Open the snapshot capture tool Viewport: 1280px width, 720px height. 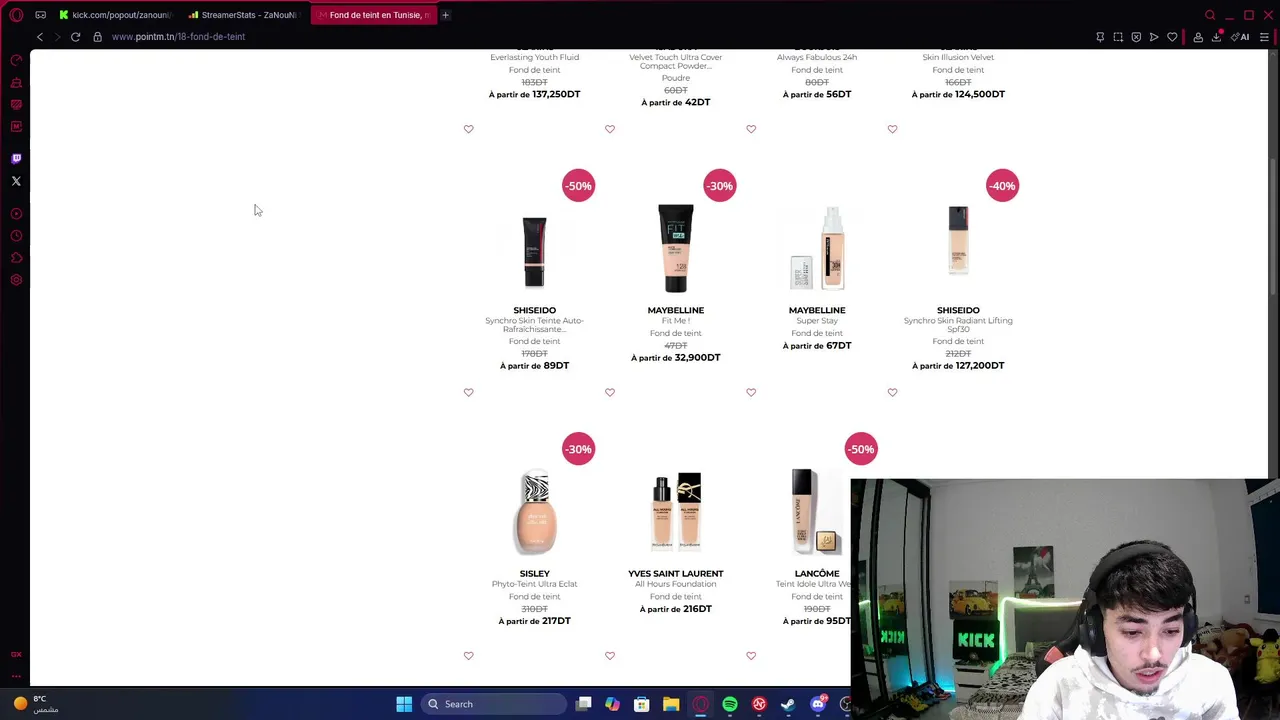point(1118,37)
